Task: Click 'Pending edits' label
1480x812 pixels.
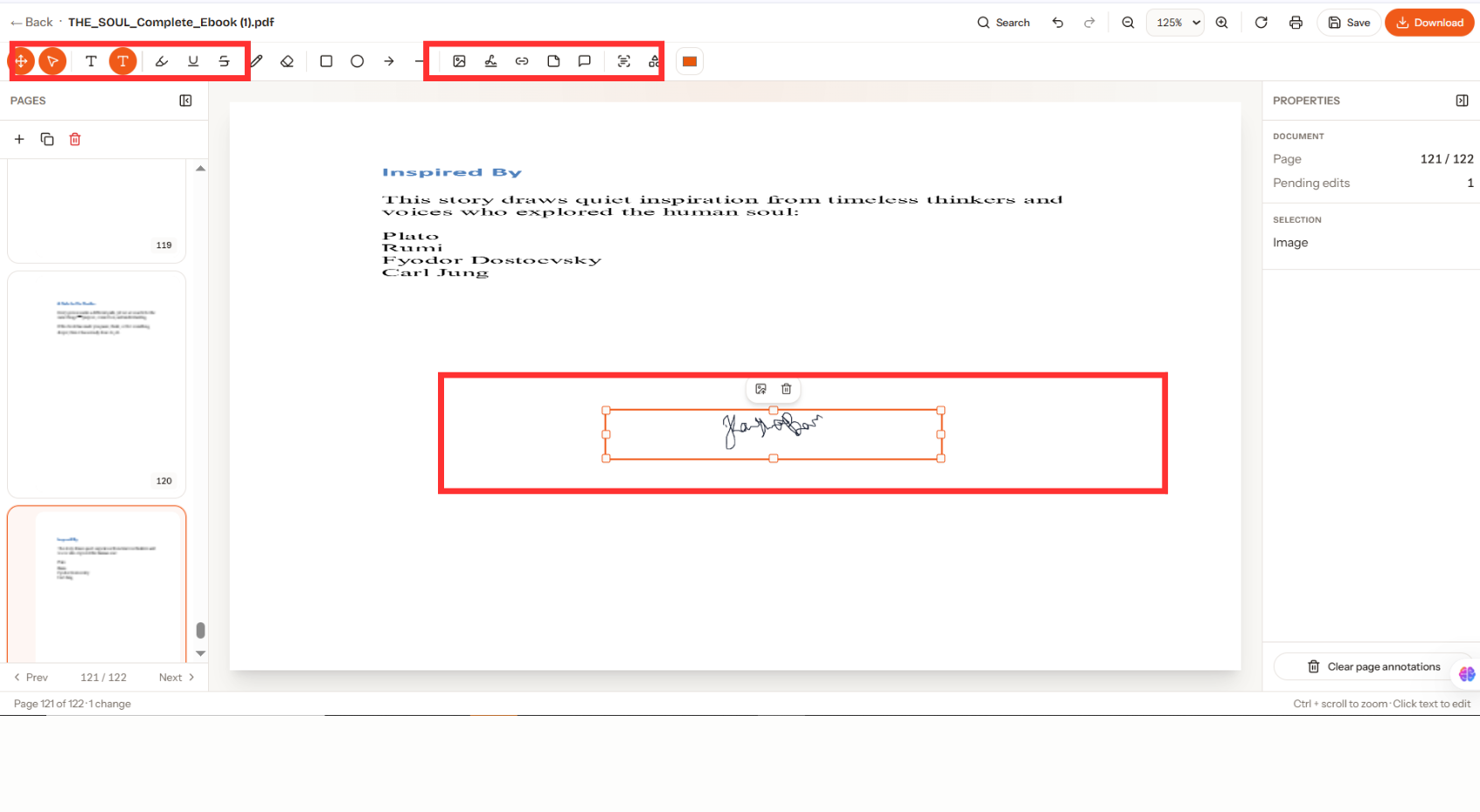Action: [1311, 183]
